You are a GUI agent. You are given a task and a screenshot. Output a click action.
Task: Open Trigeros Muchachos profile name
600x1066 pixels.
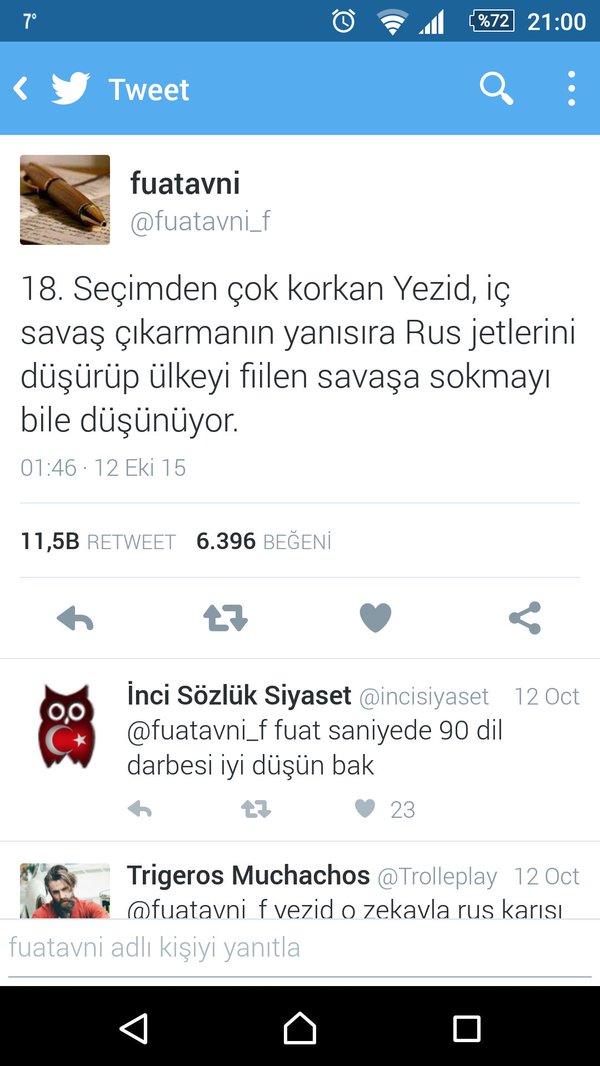(x=248, y=876)
